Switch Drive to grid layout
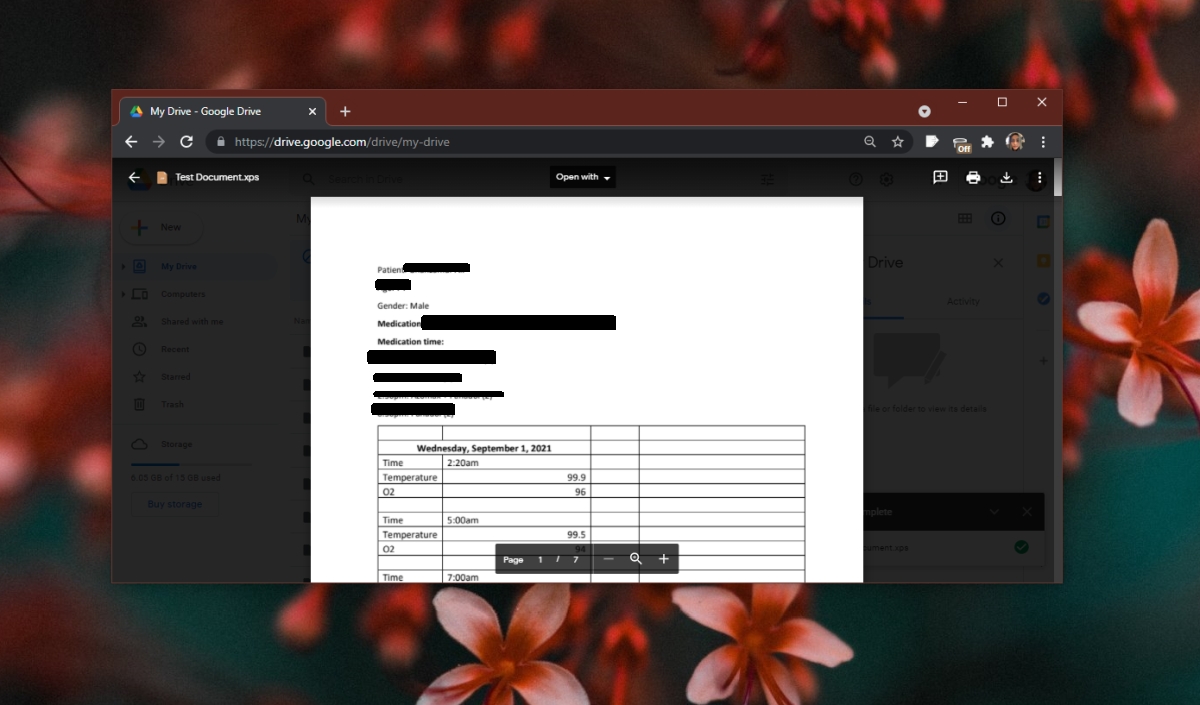The height and width of the screenshot is (705, 1200). 965,218
